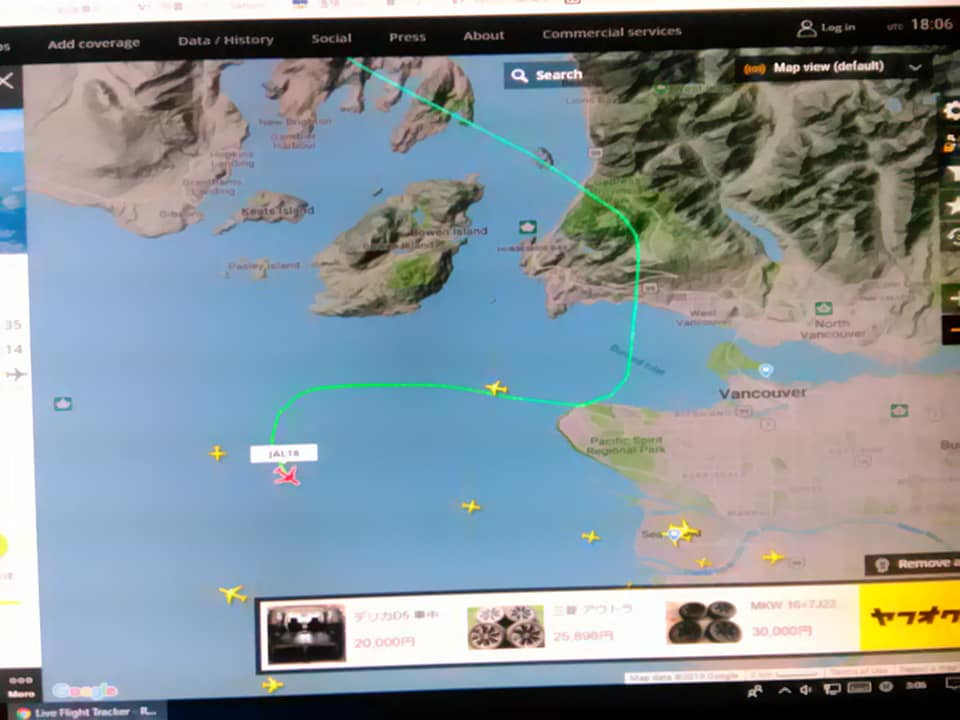Click the search magnifier icon
The image size is (960, 720).
519,75
